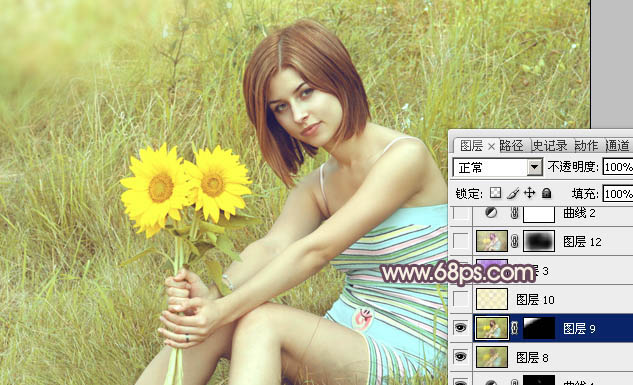Open the blend mode dropdown arrow
633x385 pixels.
coord(534,167)
